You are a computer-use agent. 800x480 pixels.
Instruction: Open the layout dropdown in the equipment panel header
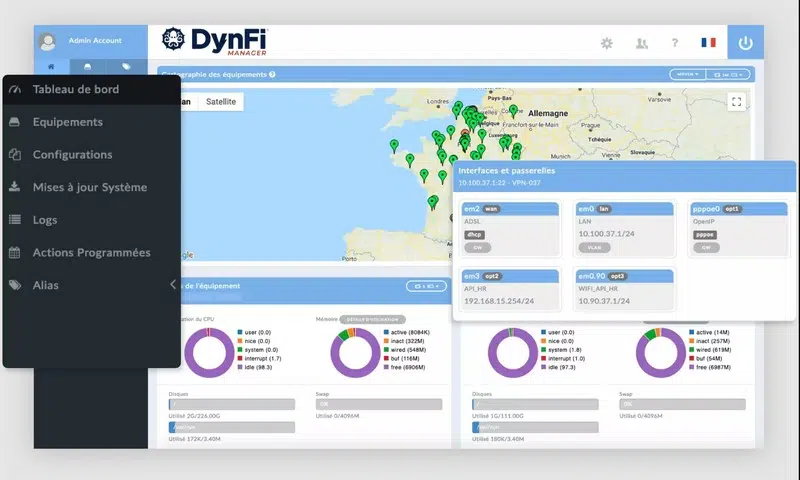427,286
